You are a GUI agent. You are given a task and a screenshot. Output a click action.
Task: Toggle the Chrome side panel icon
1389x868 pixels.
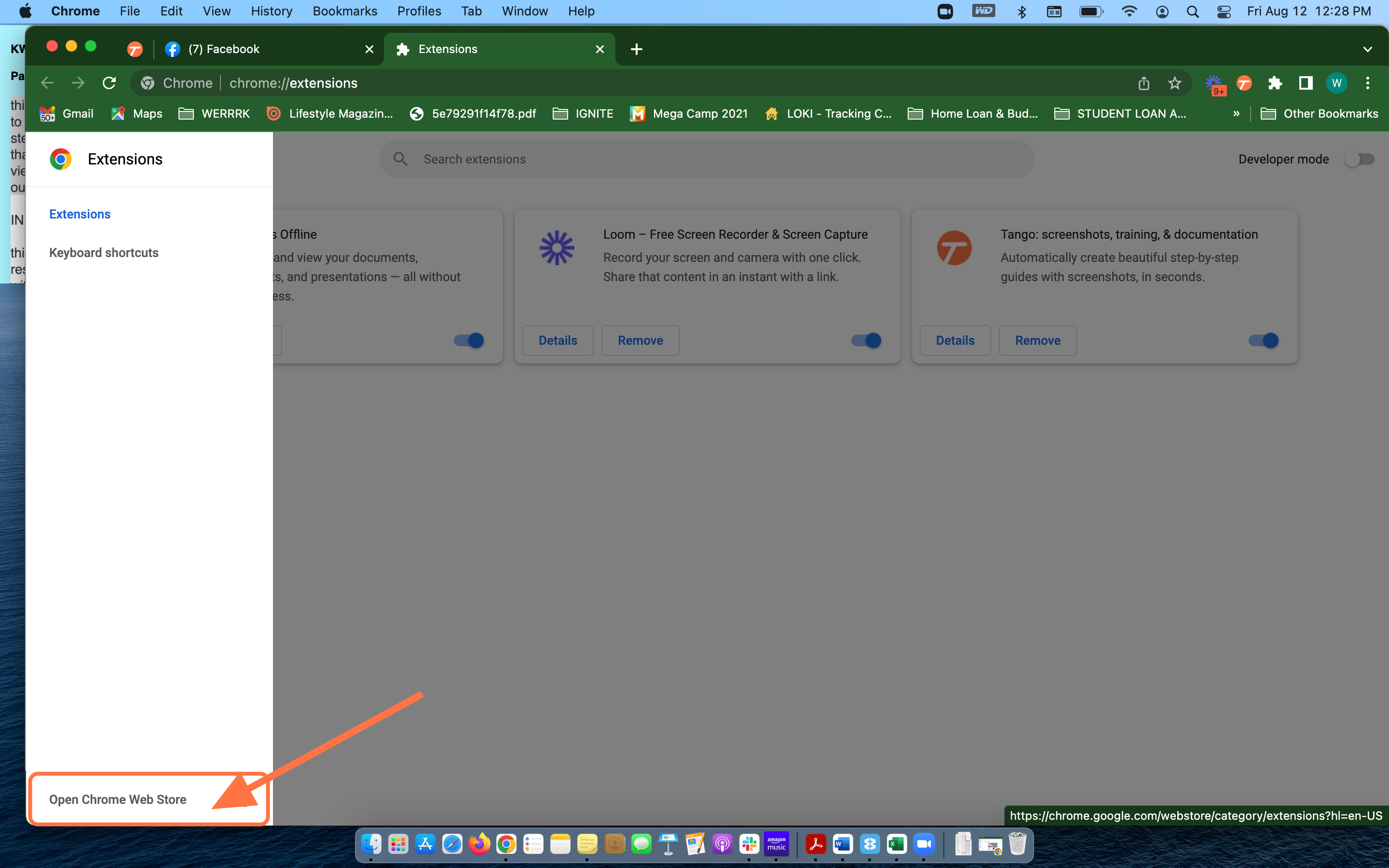coord(1305,83)
